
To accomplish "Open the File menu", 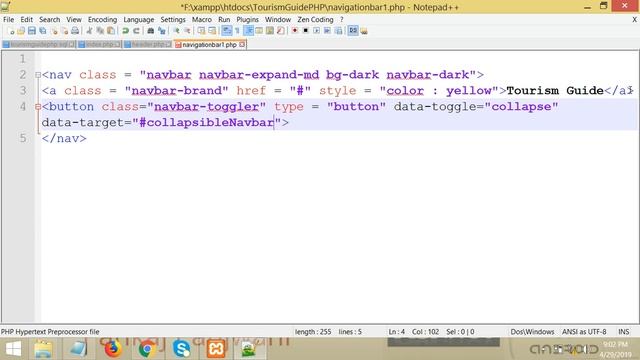I will click(8, 20).
